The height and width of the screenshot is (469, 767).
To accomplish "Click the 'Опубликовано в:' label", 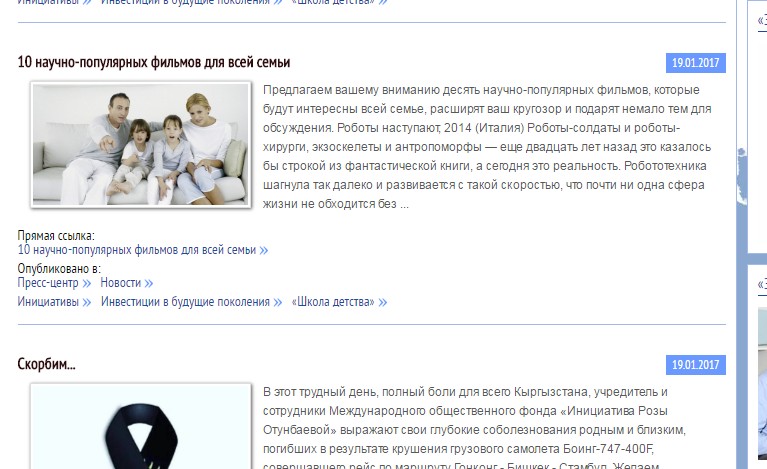I will tap(59, 268).
